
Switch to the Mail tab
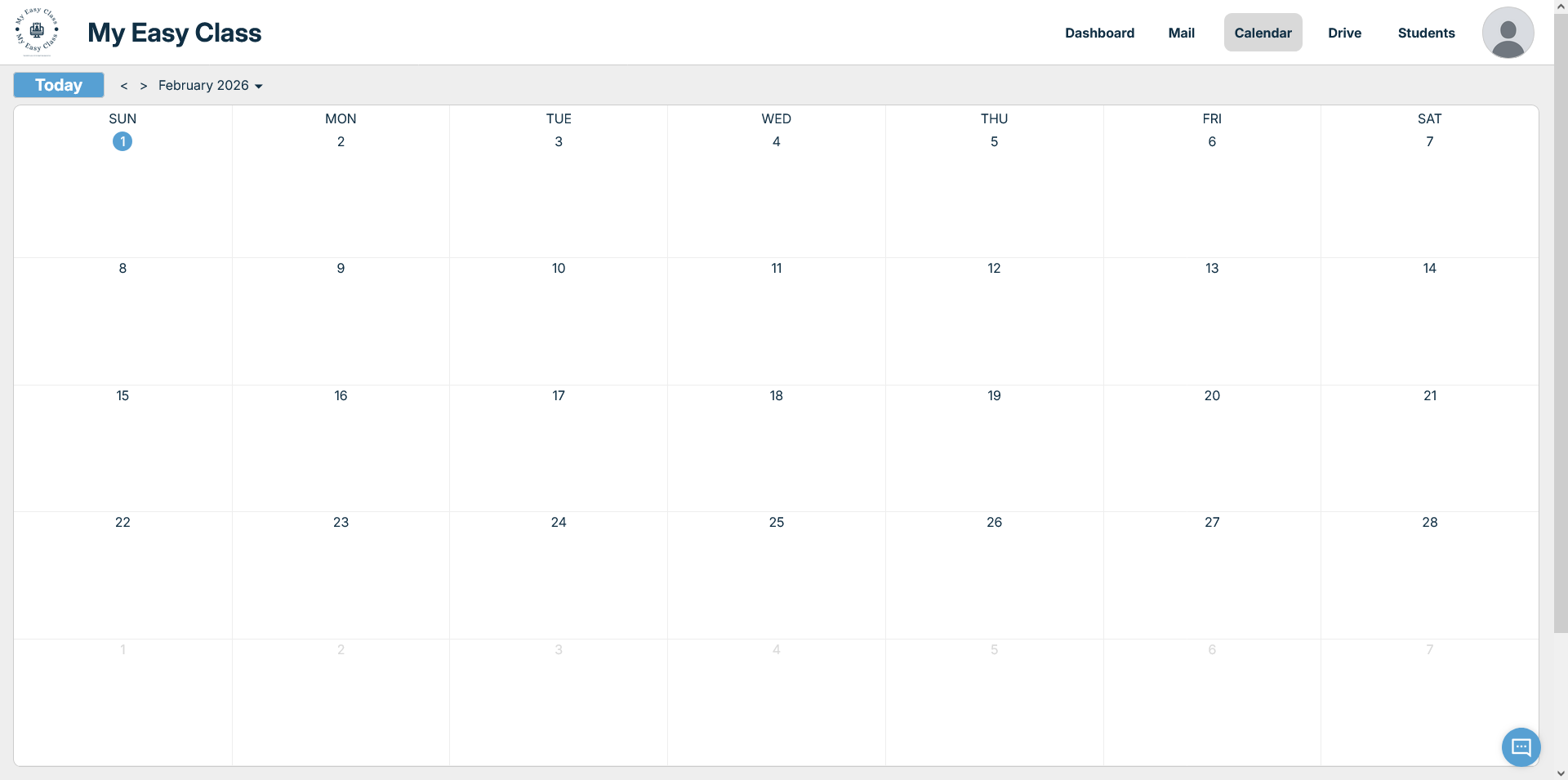click(1181, 33)
